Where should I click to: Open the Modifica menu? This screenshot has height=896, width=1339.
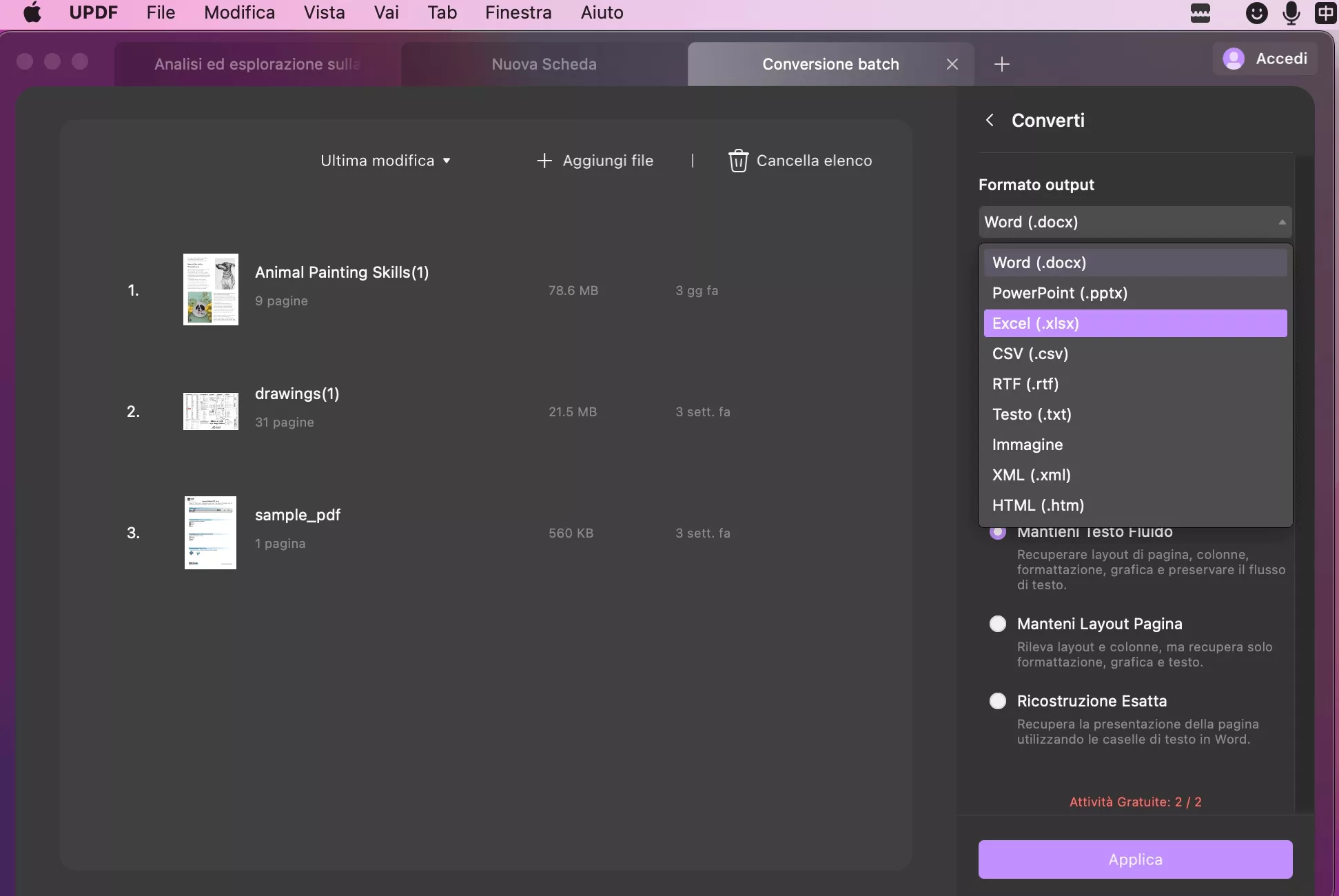[x=239, y=12]
